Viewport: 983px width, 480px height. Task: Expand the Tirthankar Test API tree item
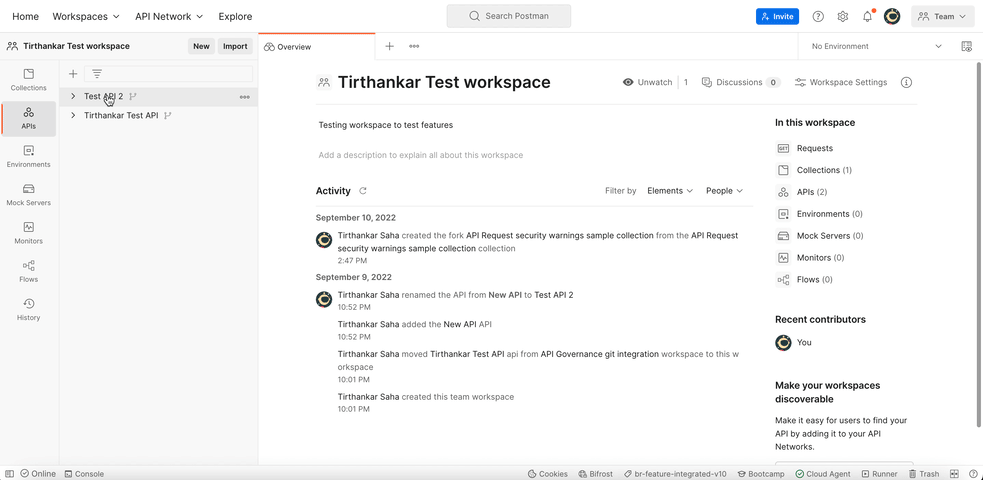73,115
